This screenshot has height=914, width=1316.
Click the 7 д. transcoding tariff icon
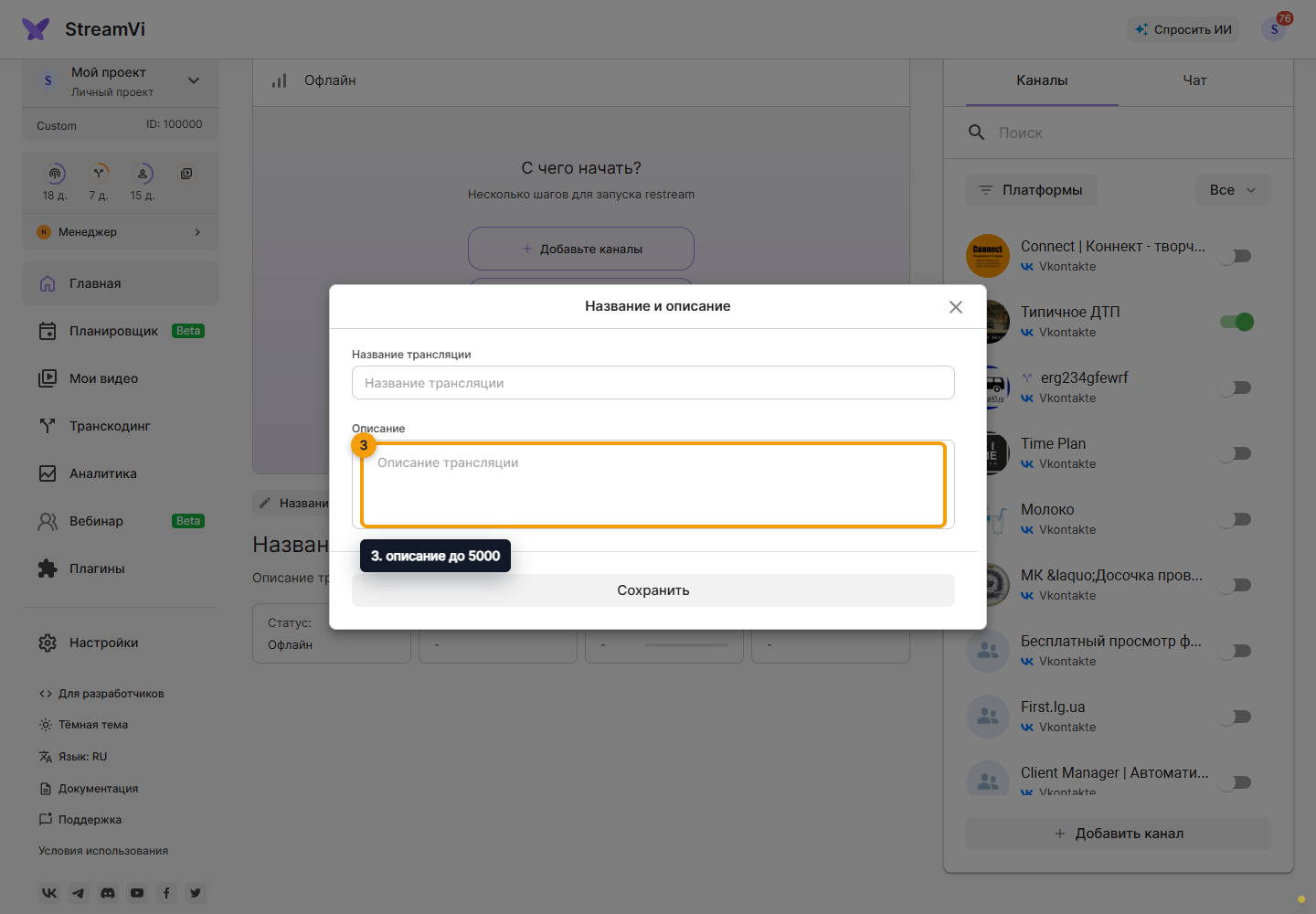[99, 173]
